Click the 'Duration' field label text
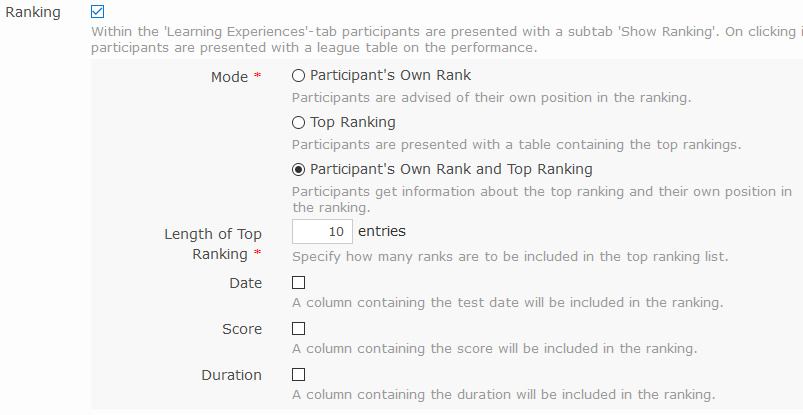The image size is (803, 415). [x=231, y=375]
